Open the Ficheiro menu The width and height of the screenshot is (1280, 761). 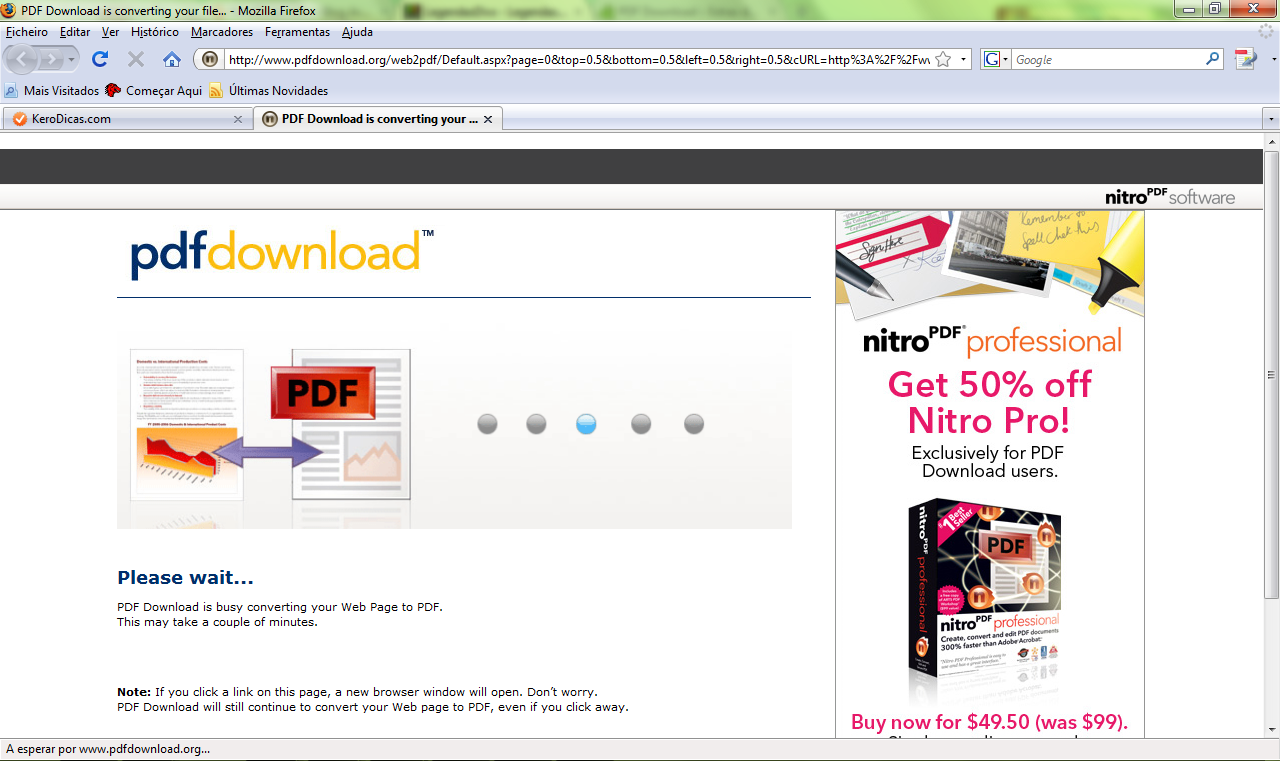[x=27, y=32]
